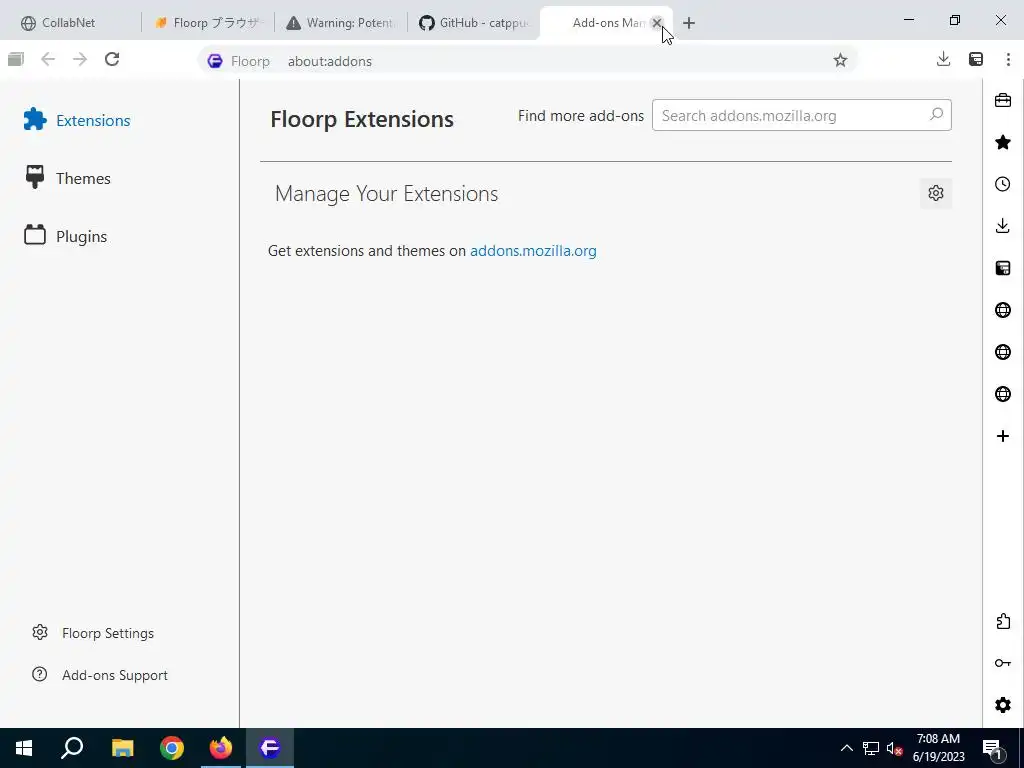Image resolution: width=1024 pixels, height=768 pixels.
Task: Click the Floorp taskbar icon
Action: pos(270,748)
